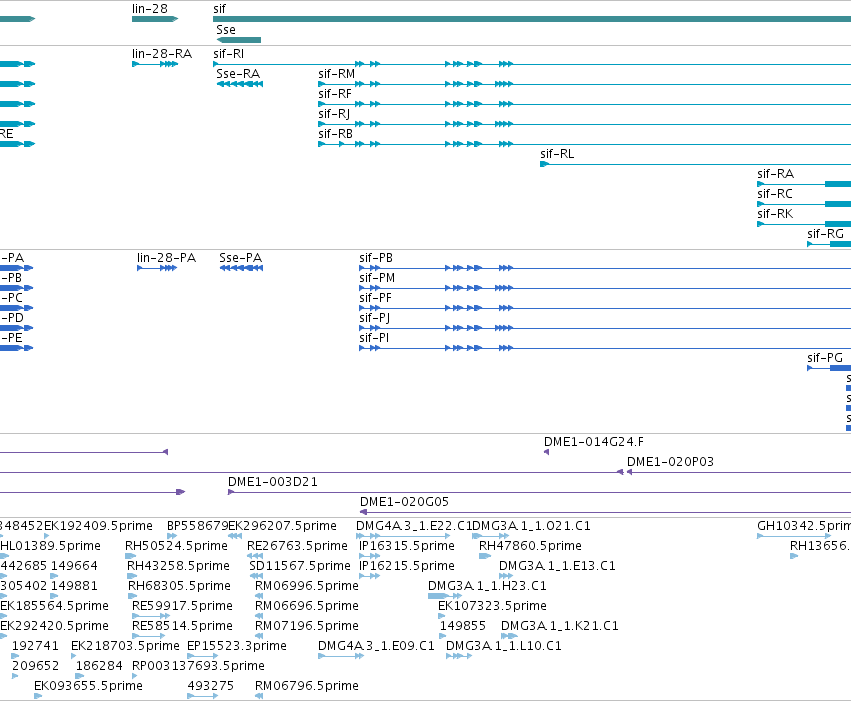Select the EP15523.3prime EST label
The width and height of the screenshot is (851, 701).
point(237,646)
